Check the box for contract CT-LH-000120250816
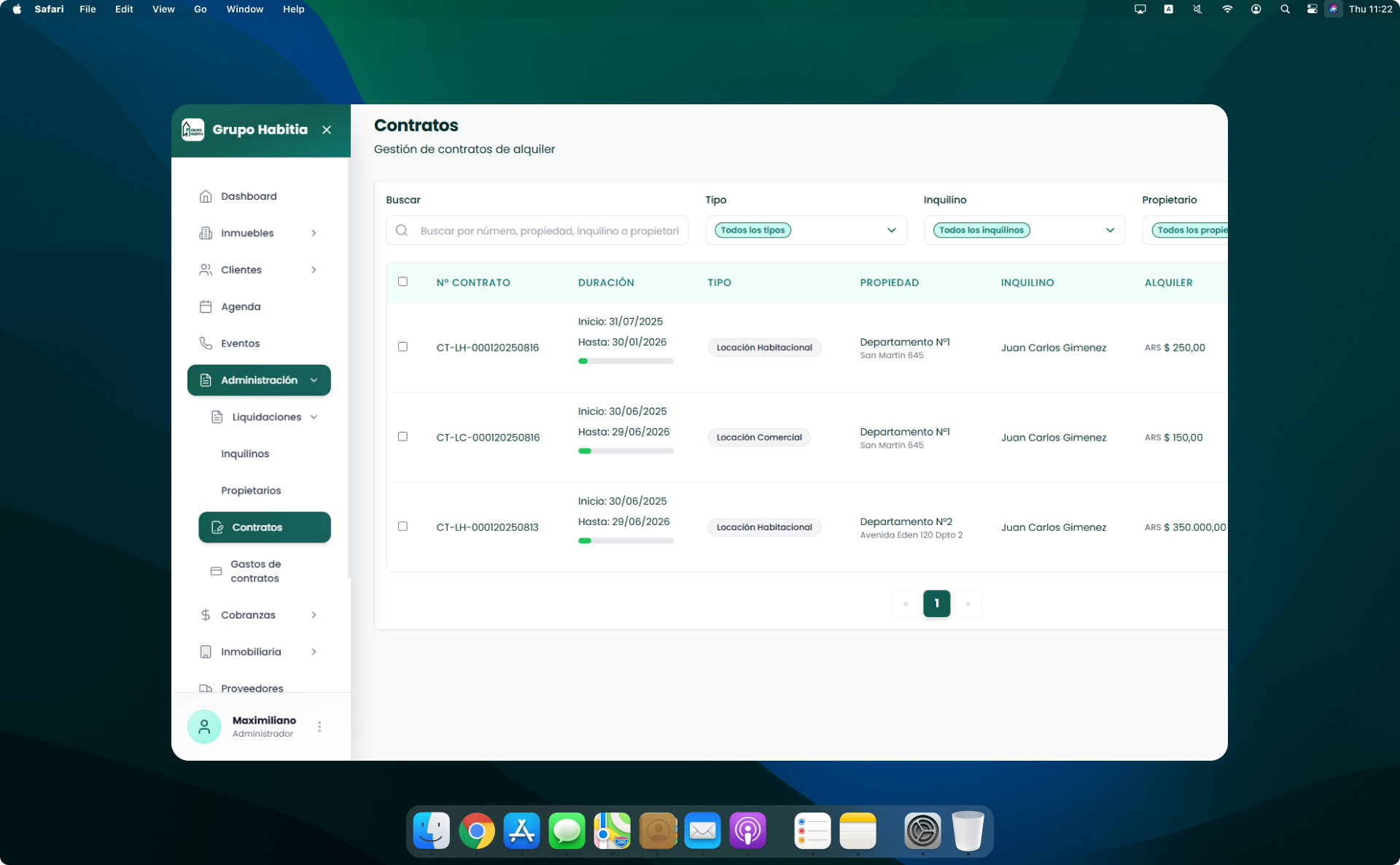Image resolution: width=1400 pixels, height=865 pixels. pyautogui.click(x=402, y=347)
